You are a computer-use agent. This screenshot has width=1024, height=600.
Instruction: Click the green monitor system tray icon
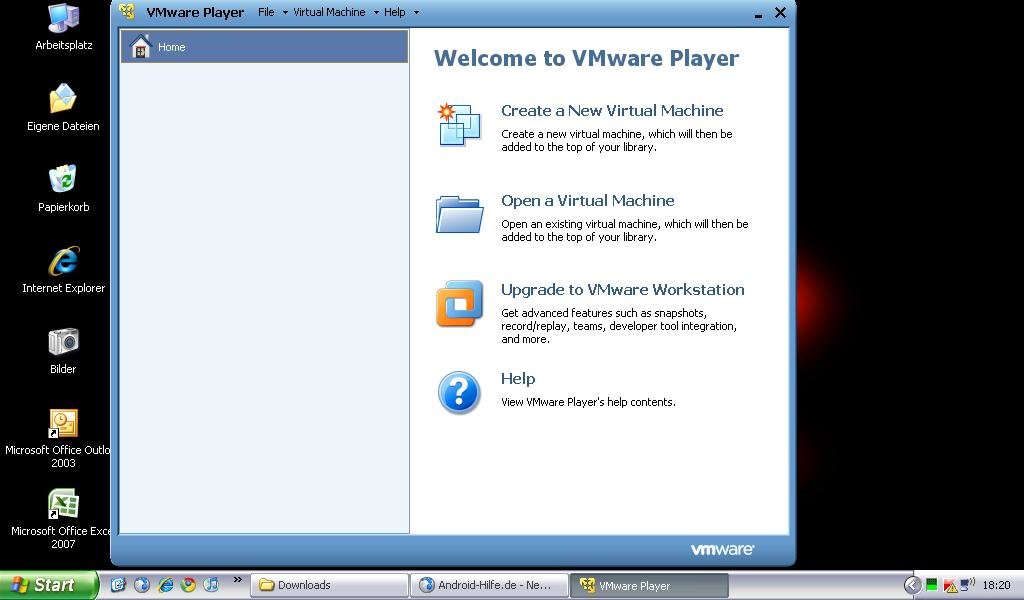[x=932, y=585]
